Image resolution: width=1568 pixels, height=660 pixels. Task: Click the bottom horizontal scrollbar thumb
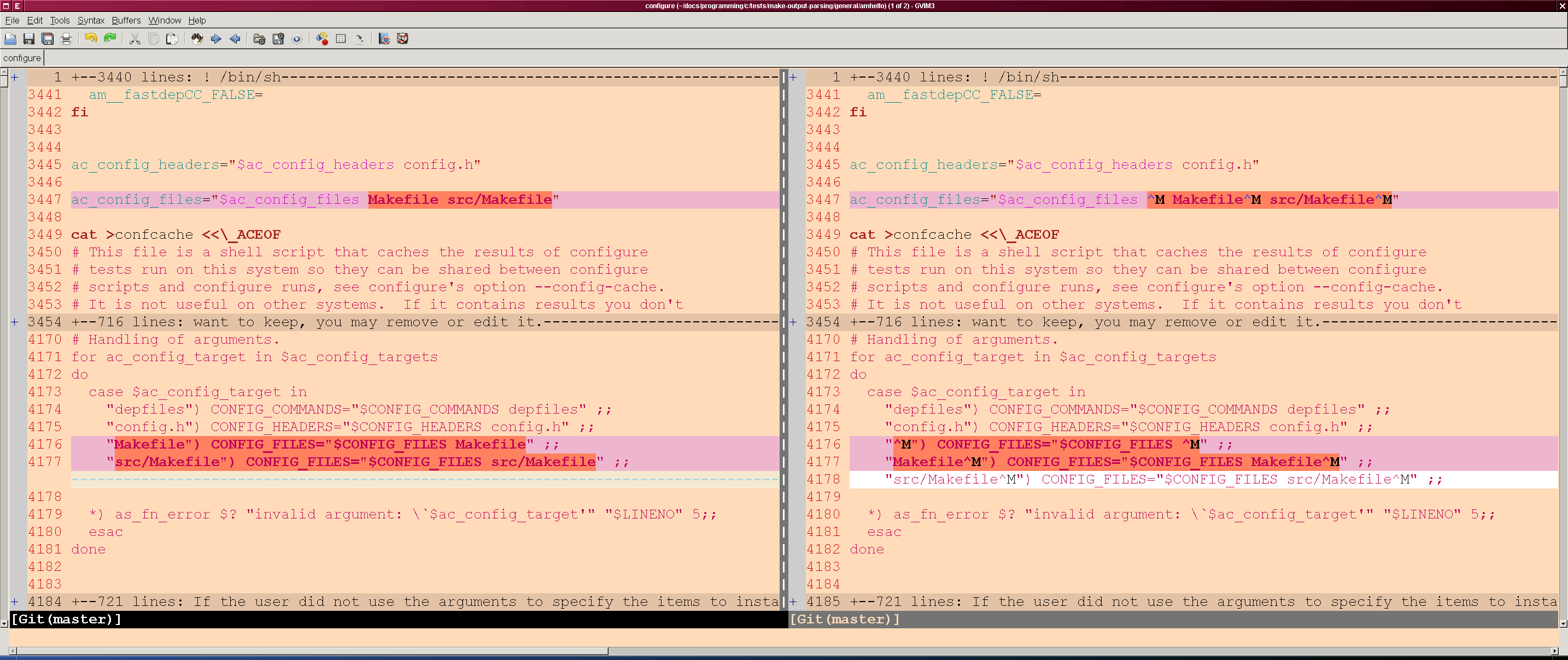coord(311,651)
